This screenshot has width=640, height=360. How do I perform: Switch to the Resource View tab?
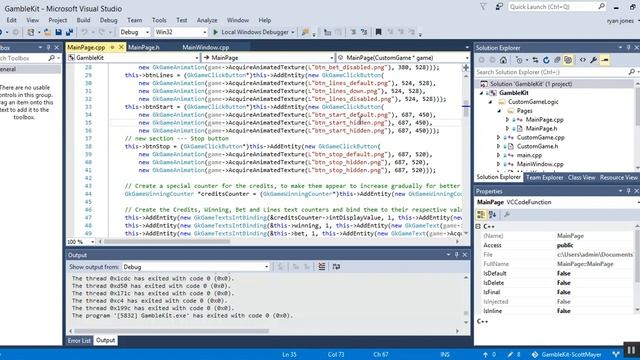pos(618,178)
